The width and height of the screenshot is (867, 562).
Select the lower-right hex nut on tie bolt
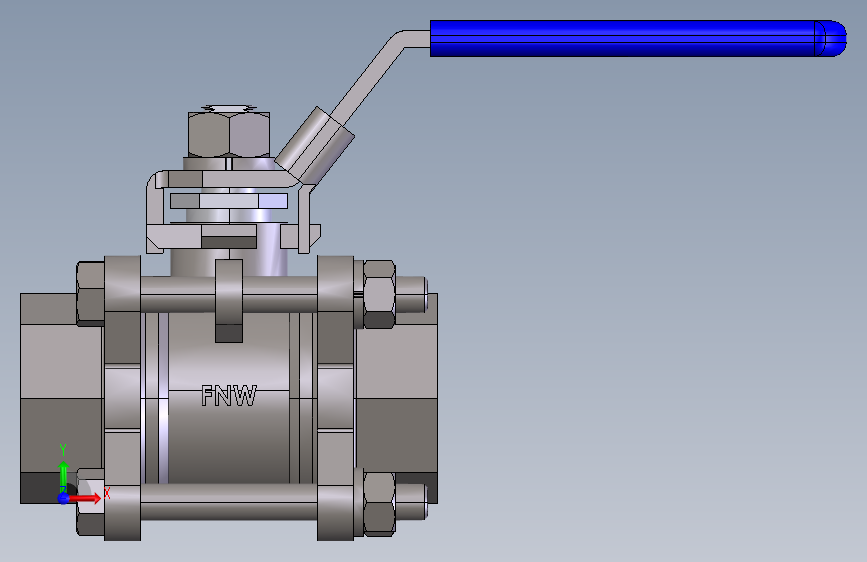pyautogui.click(x=379, y=504)
